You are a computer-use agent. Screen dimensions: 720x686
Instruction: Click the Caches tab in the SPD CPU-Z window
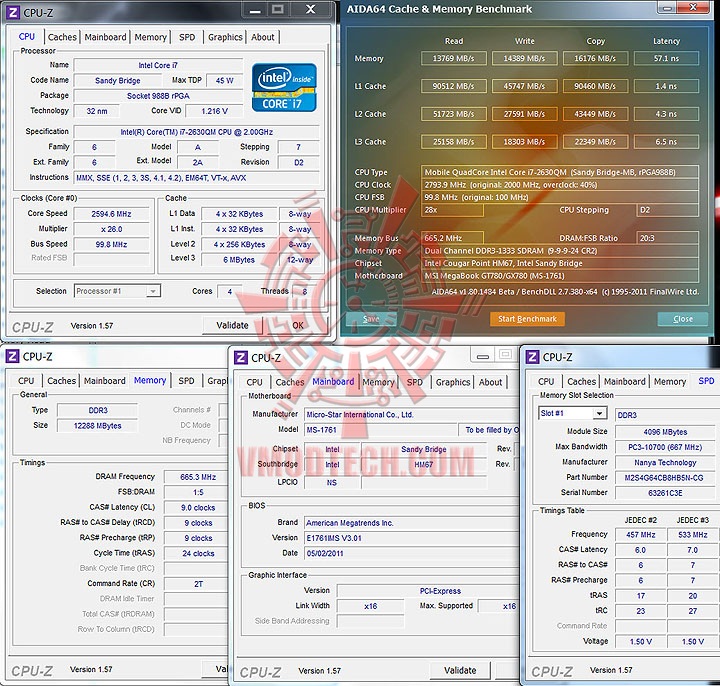tap(581, 381)
